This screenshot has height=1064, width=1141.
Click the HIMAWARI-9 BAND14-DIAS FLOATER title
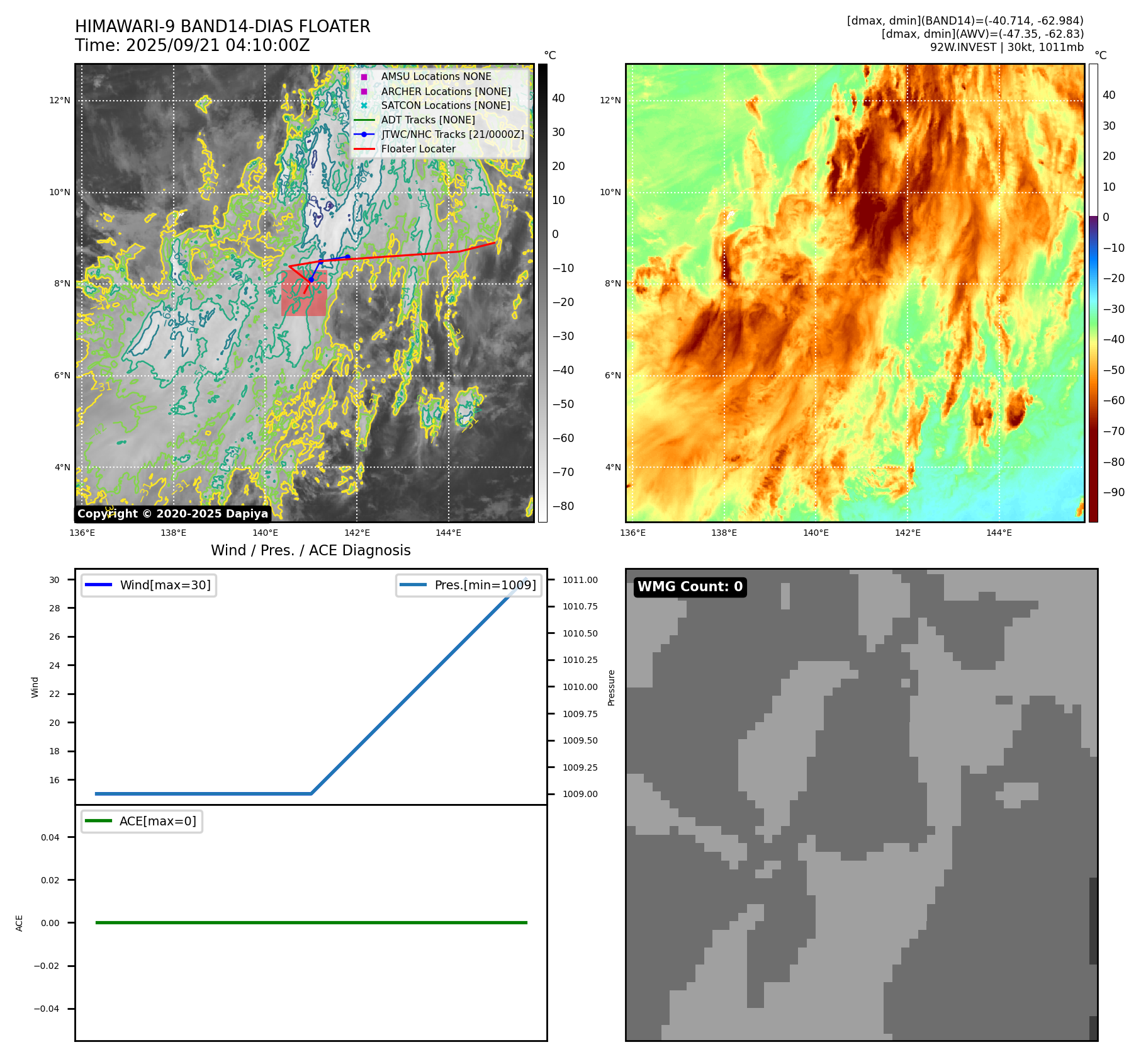pyautogui.click(x=223, y=26)
